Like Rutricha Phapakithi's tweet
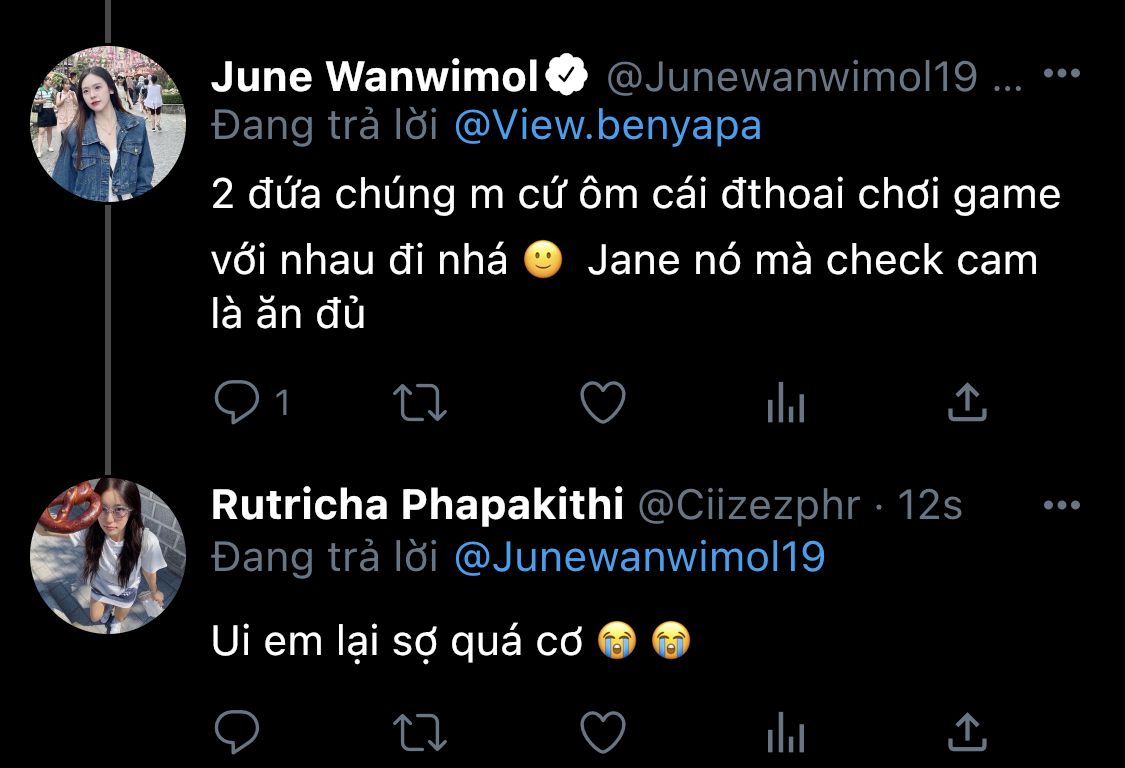This screenshot has height=768, width=1125. tap(603, 732)
